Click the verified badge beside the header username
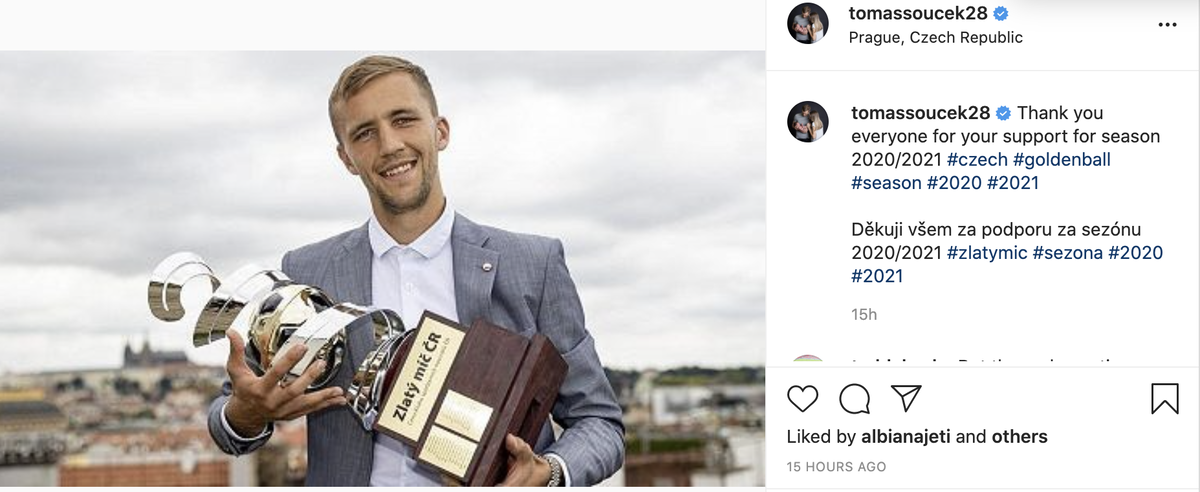The height and width of the screenshot is (492, 1200). click(x=999, y=14)
